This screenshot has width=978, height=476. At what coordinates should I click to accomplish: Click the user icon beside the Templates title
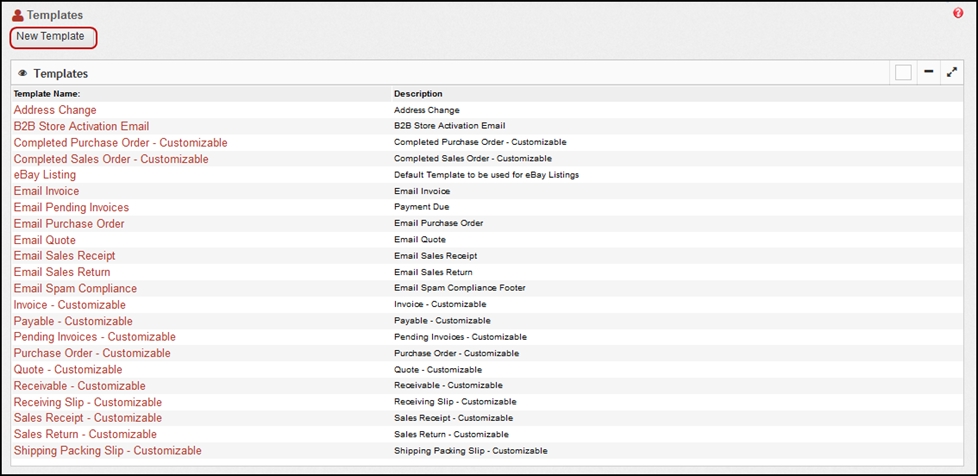pyautogui.click(x=17, y=15)
